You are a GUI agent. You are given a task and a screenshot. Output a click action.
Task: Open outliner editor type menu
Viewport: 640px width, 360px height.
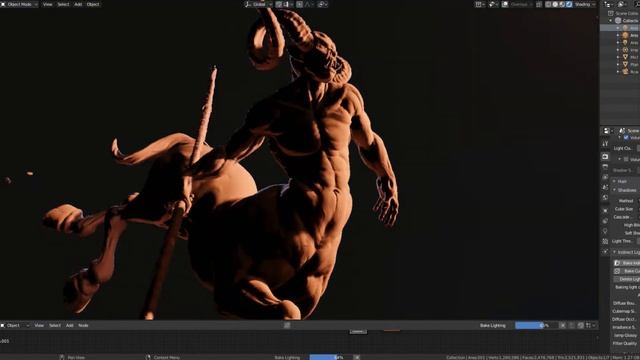click(x=609, y=4)
